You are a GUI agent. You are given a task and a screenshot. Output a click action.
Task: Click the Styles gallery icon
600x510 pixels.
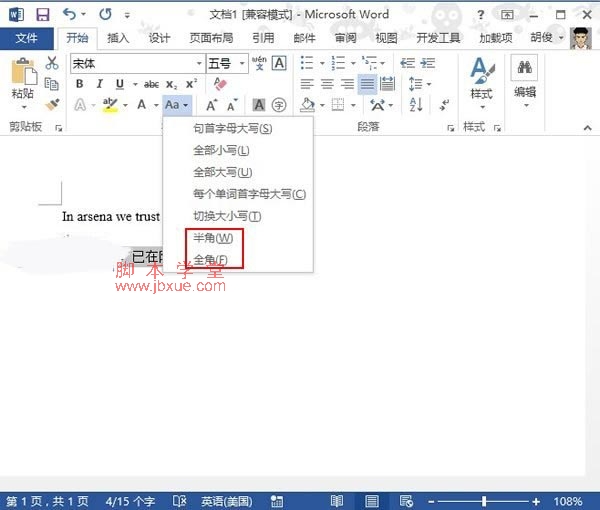tap(482, 71)
